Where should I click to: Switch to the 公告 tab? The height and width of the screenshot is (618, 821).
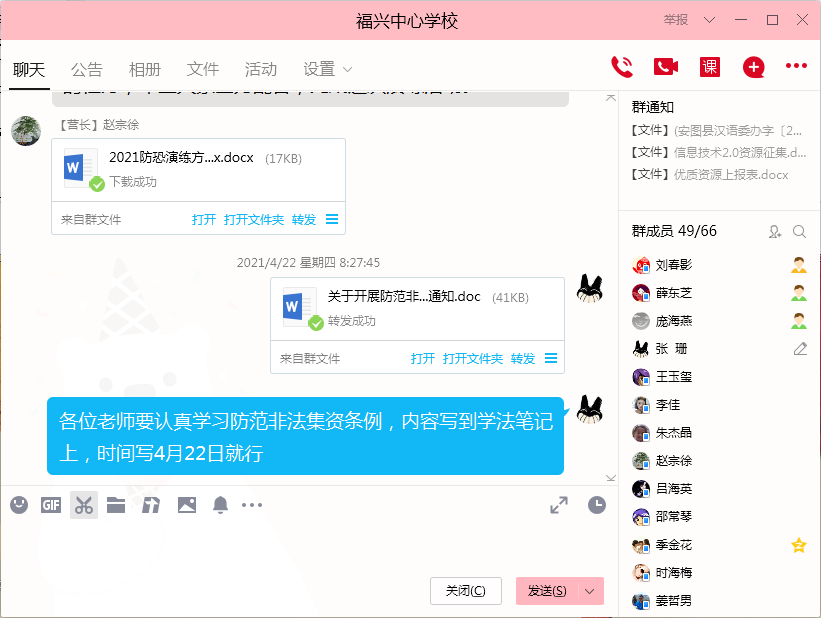click(x=87, y=69)
